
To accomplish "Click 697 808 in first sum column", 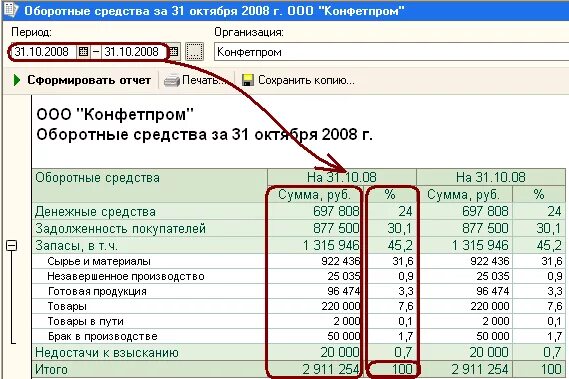I will tap(336, 211).
